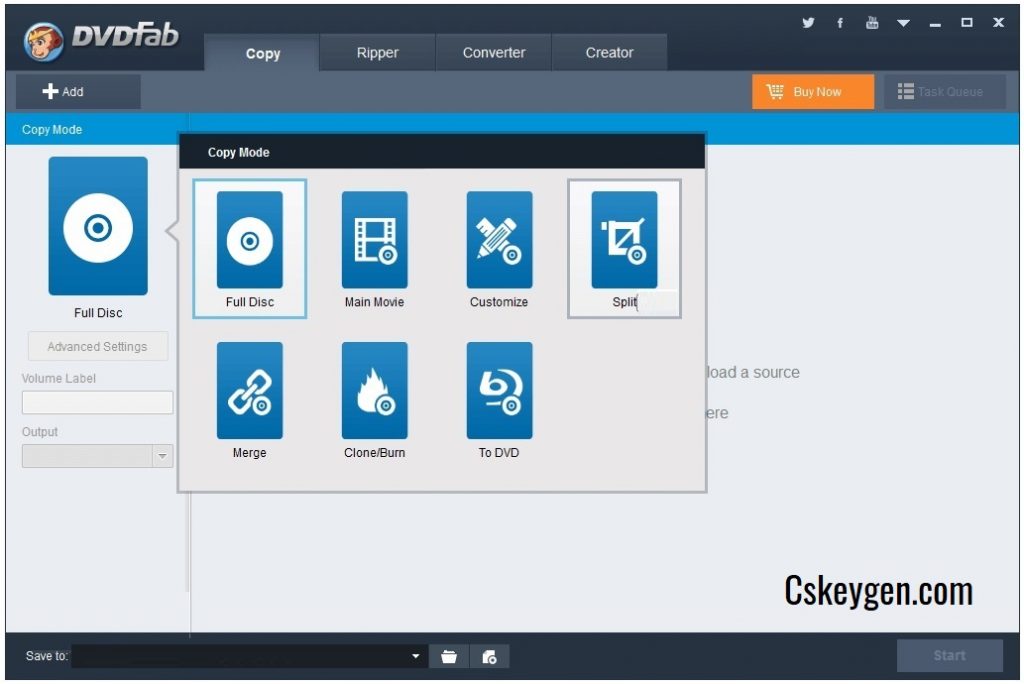The width and height of the screenshot is (1024, 684).
Task: Select ISO image output icon
Action: tap(489, 657)
